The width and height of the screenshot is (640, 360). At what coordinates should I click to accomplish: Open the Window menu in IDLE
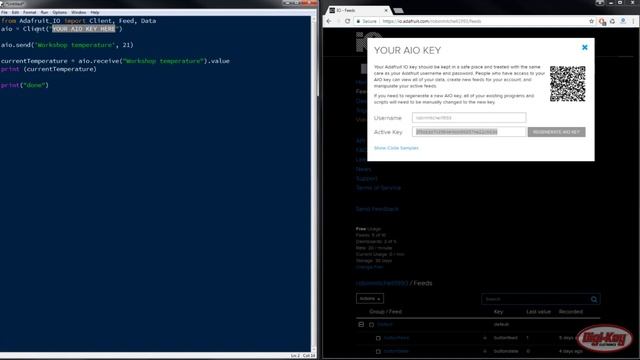point(78,13)
